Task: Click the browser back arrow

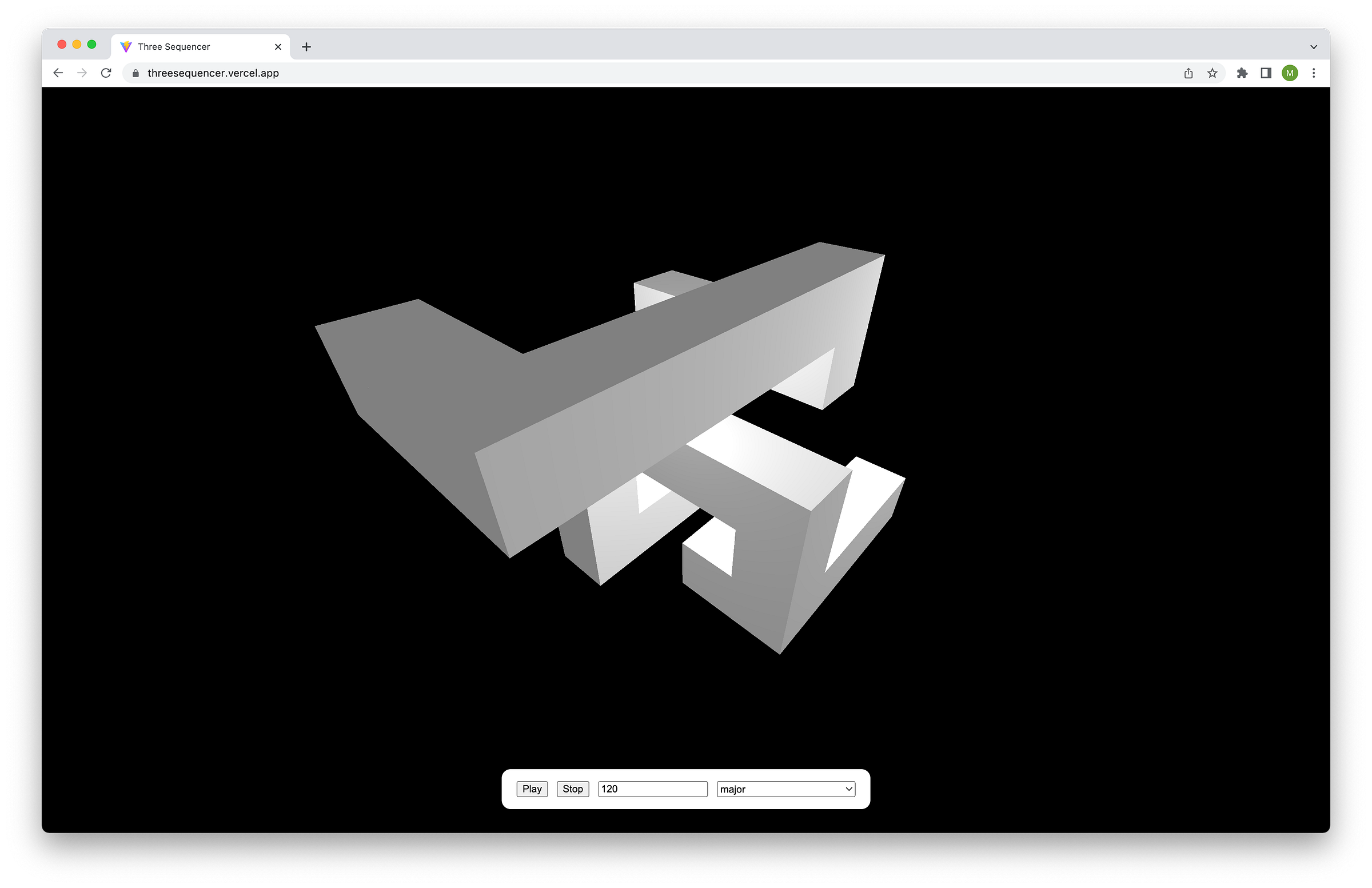Action: point(58,73)
